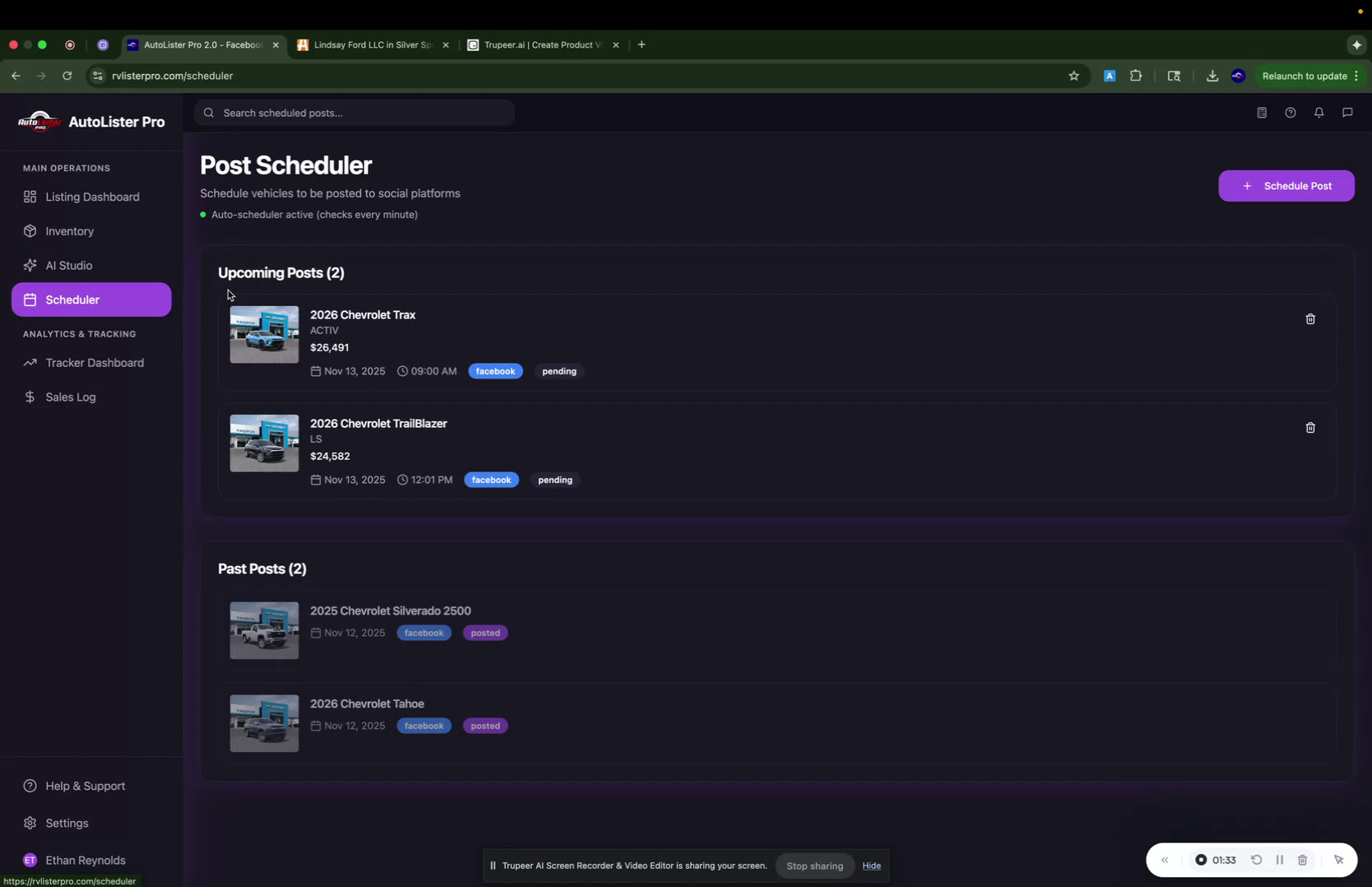Click the Search scheduled posts field

(x=354, y=113)
